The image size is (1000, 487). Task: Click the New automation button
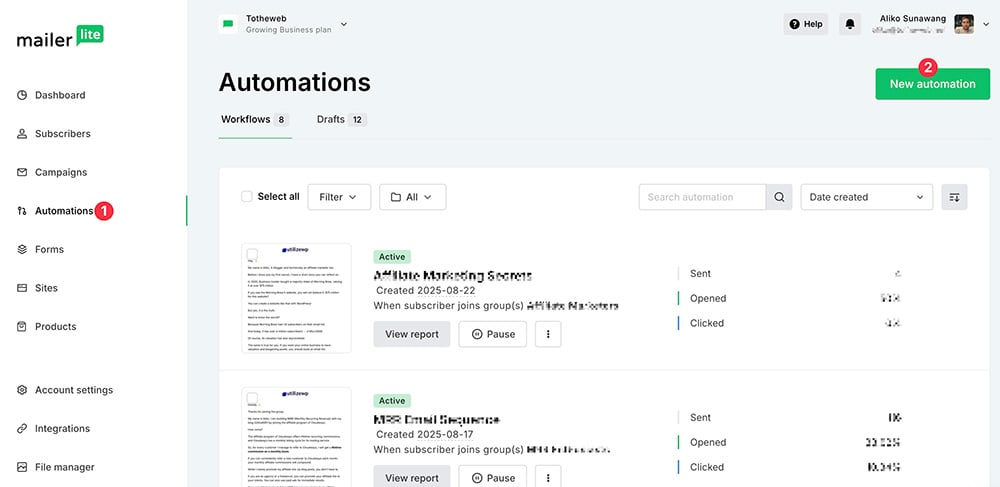pos(932,84)
